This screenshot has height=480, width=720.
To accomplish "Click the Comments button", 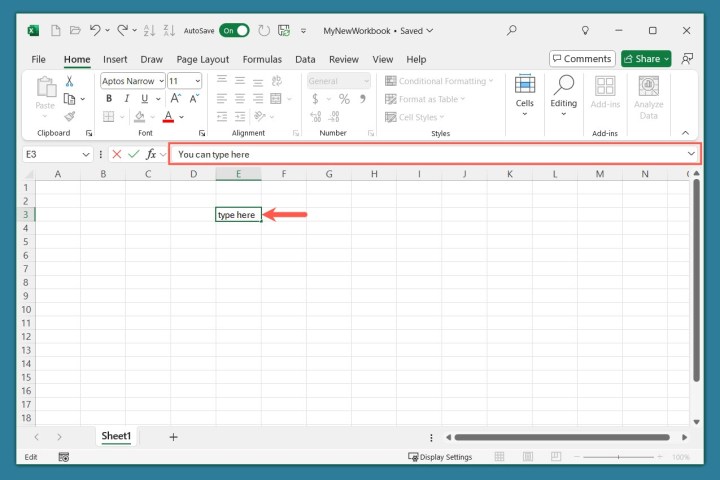I will pyautogui.click(x=581, y=59).
